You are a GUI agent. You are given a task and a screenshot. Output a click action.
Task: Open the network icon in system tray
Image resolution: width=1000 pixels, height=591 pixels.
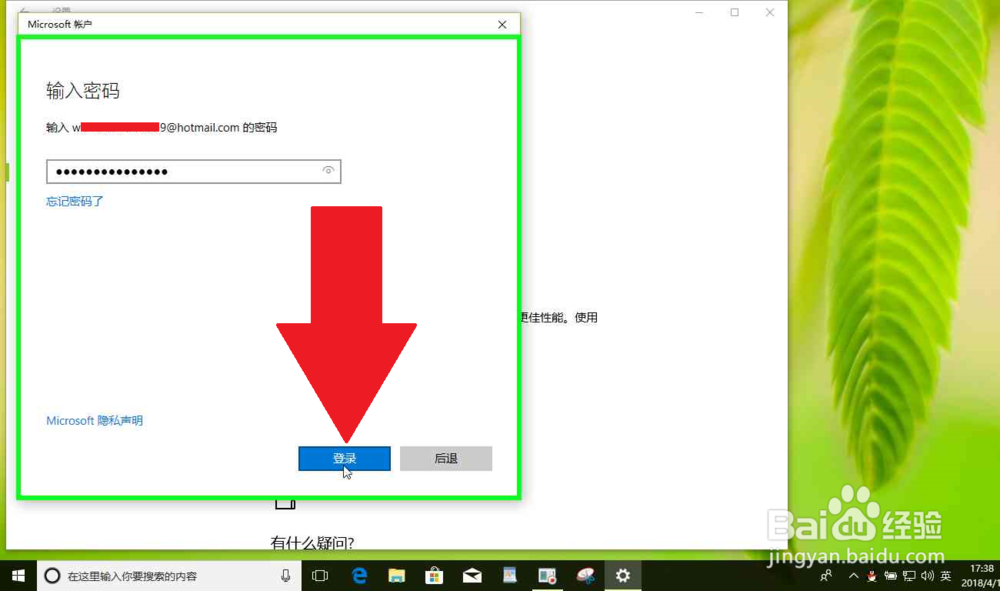(910, 576)
